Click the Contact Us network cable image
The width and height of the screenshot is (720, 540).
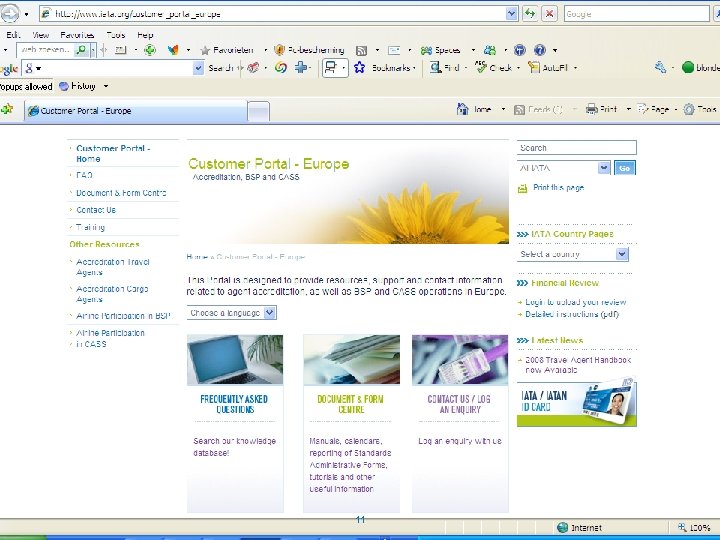point(460,360)
